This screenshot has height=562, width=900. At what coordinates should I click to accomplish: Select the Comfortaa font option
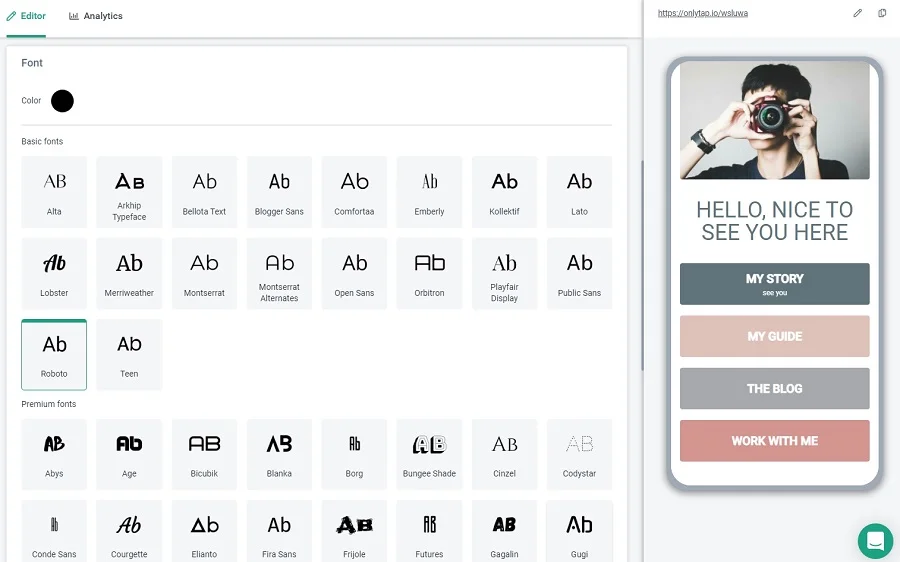point(354,191)
